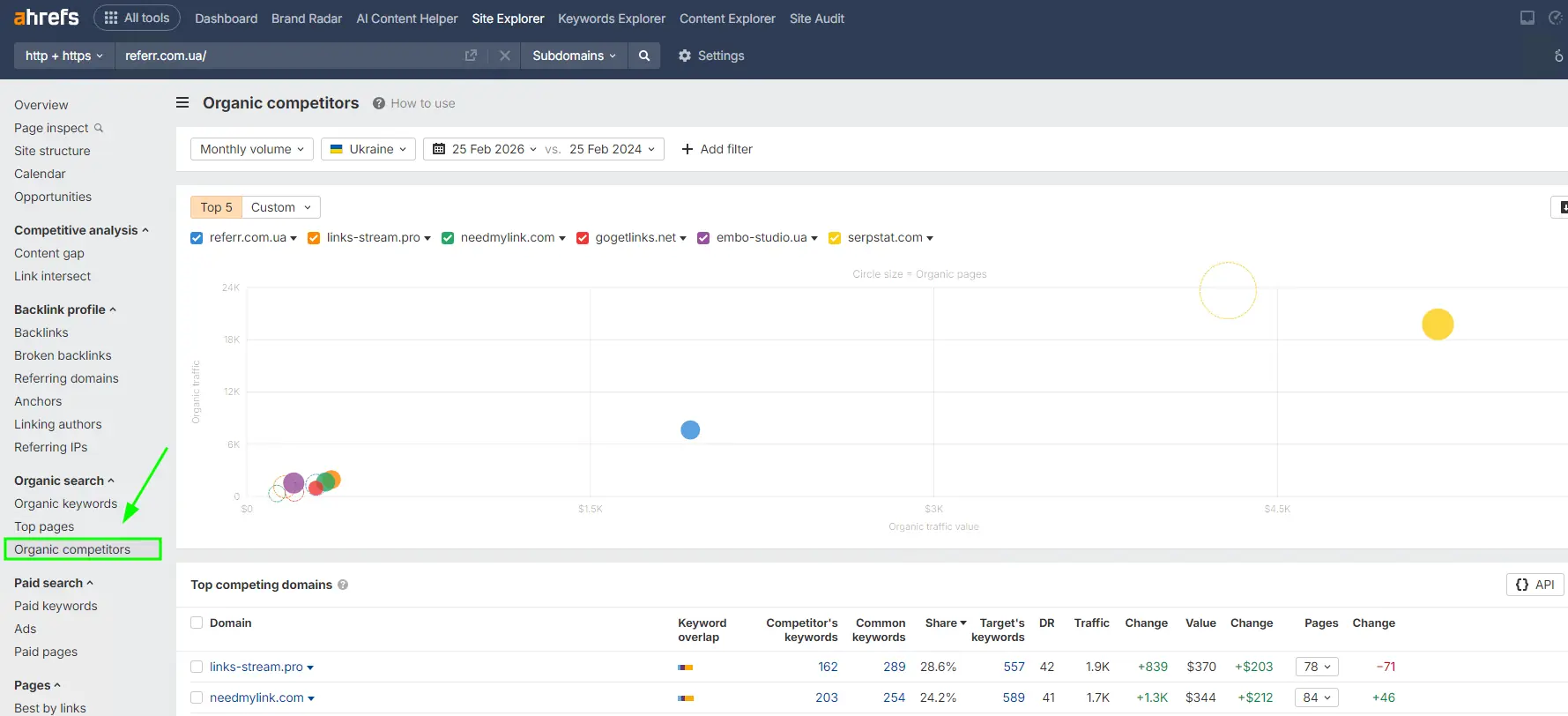
Task: Open Backlinks in sidebar
Action: pos(41,332)
